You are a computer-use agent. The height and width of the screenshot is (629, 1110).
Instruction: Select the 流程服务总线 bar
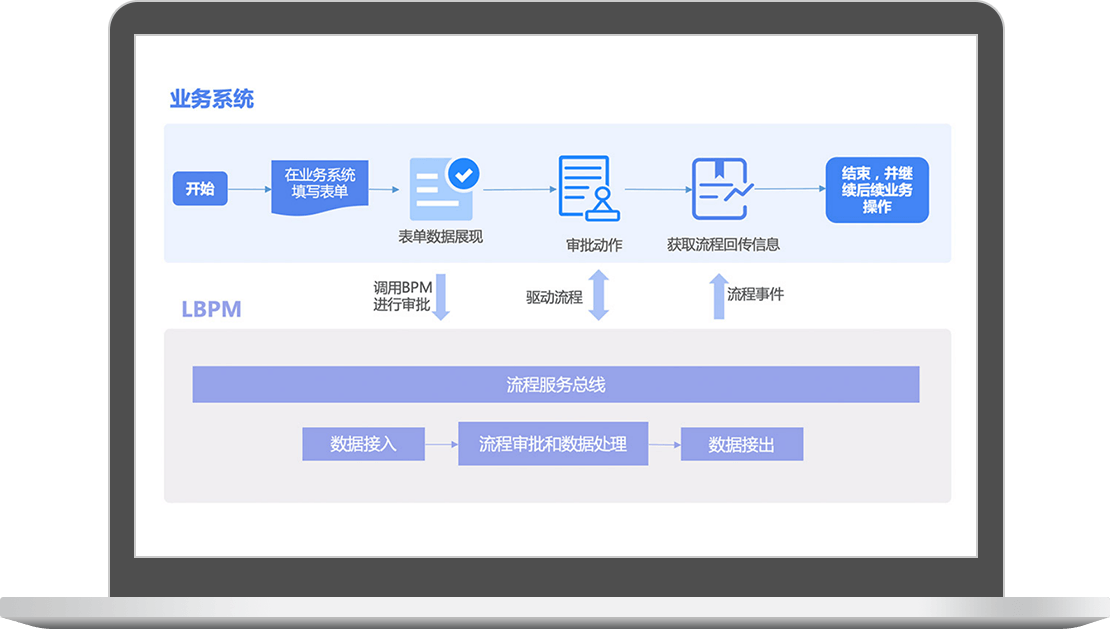point(555,385)
